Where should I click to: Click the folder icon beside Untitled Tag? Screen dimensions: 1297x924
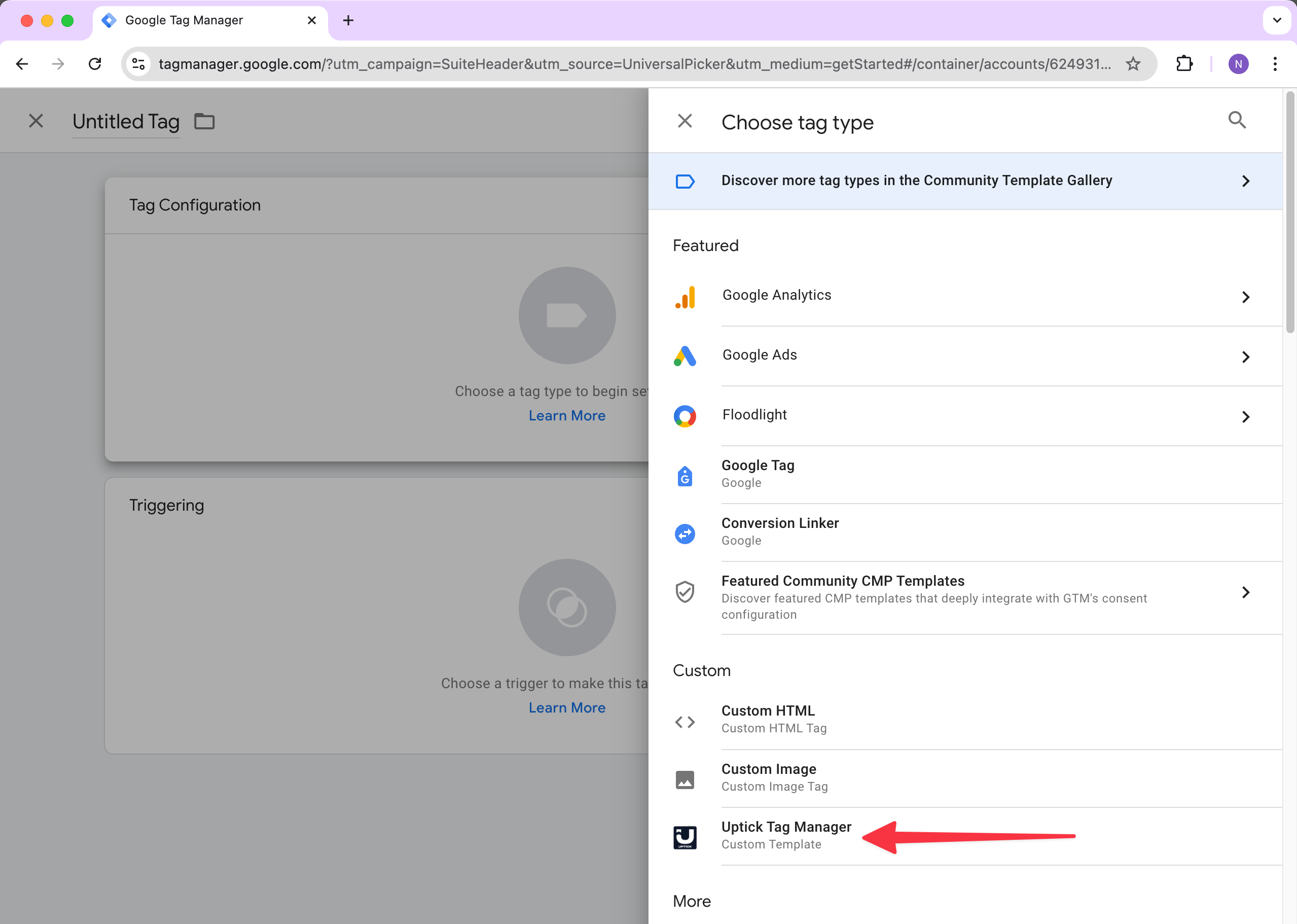point(204,121)
